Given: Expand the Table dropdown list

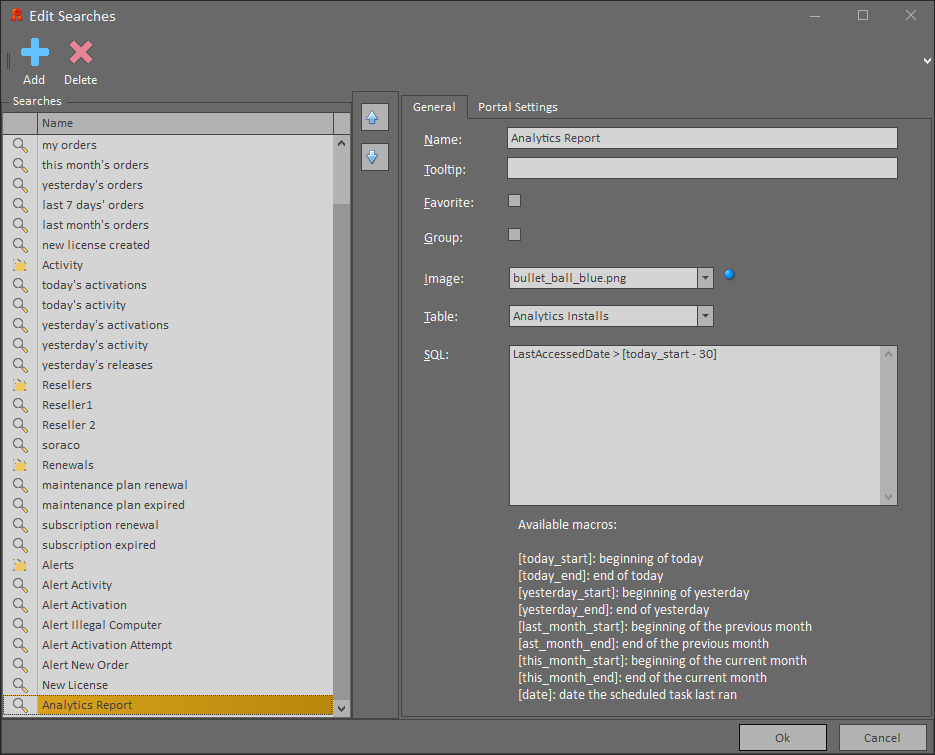Looking at the screenshot, I should [705, 316].
